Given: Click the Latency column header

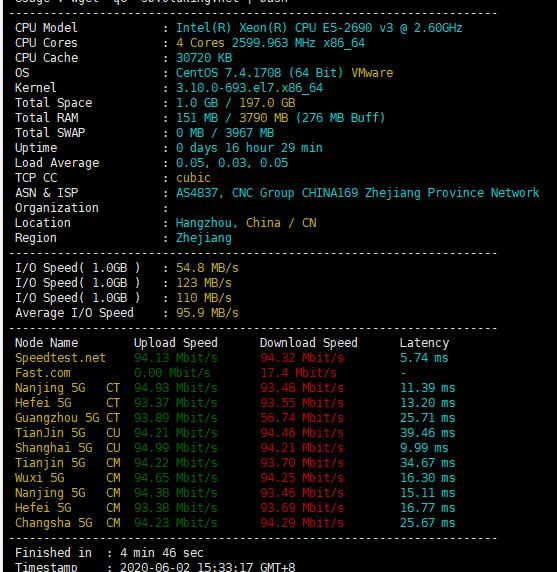Looking at the screenshot, I should point(424,343).
